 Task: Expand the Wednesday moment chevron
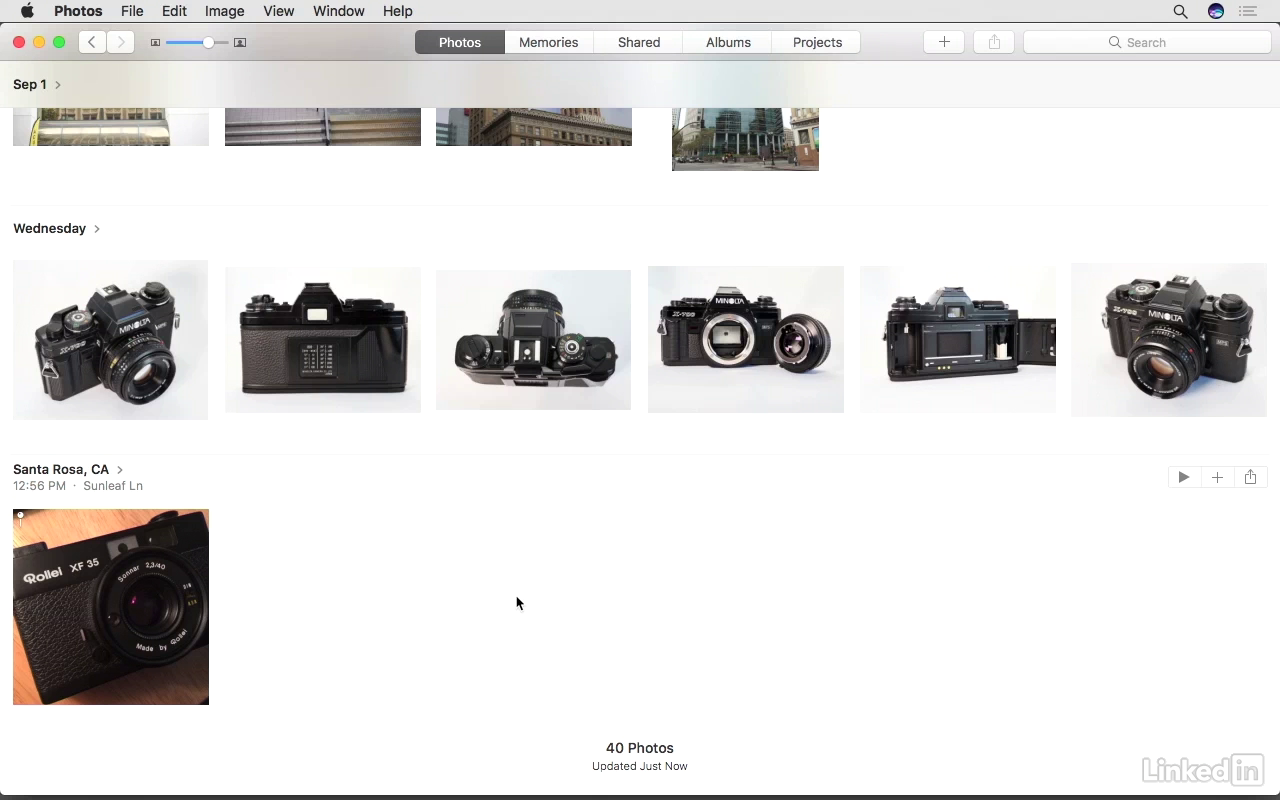coord(97,229)
